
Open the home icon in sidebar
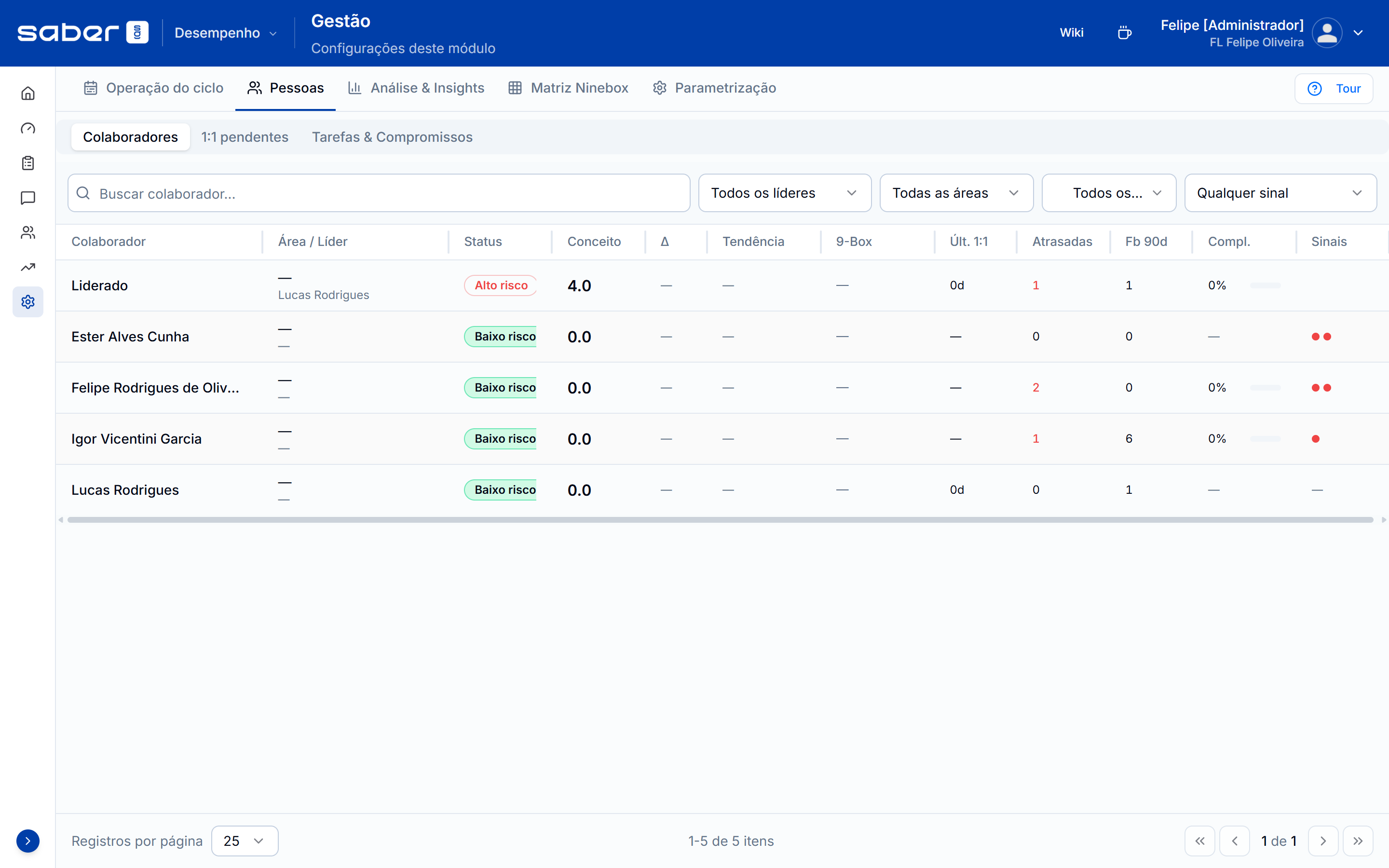pos(27,94)
